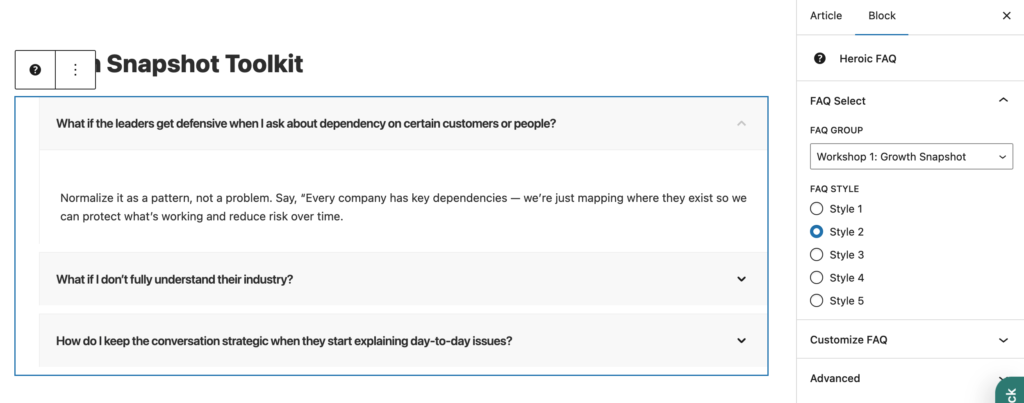
Task: Open block options three-dot menu
Action: pyautogui.click(x=75, y=70)
